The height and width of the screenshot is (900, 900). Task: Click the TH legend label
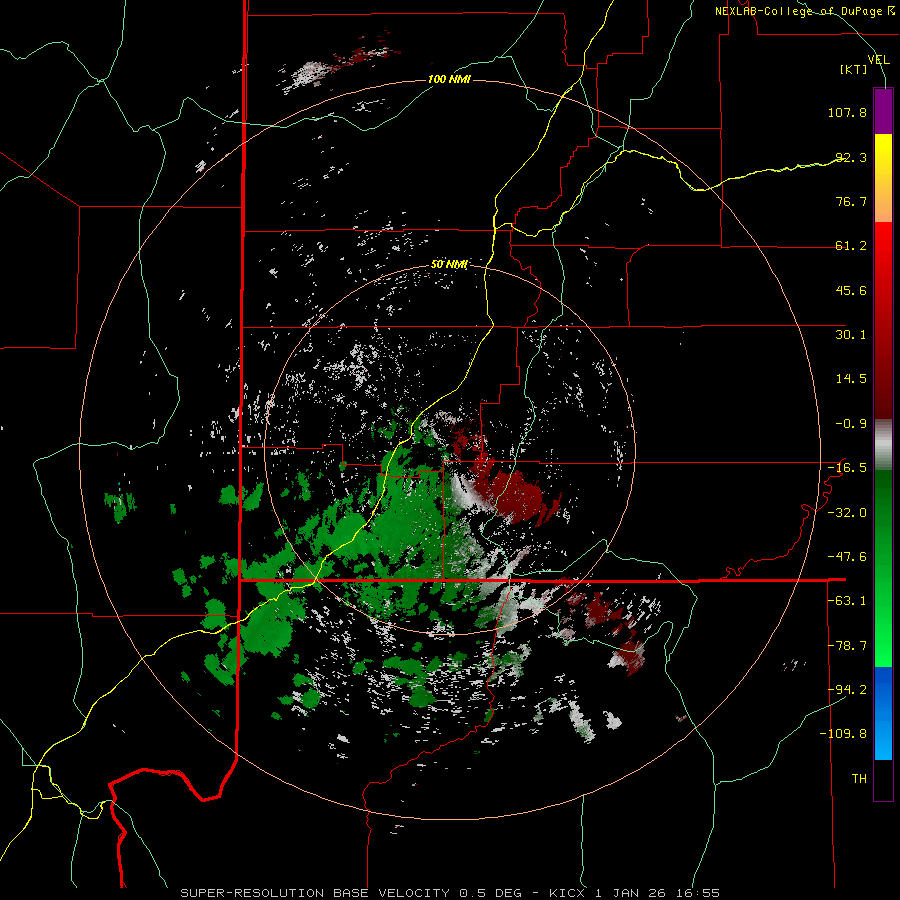point(859,779)
